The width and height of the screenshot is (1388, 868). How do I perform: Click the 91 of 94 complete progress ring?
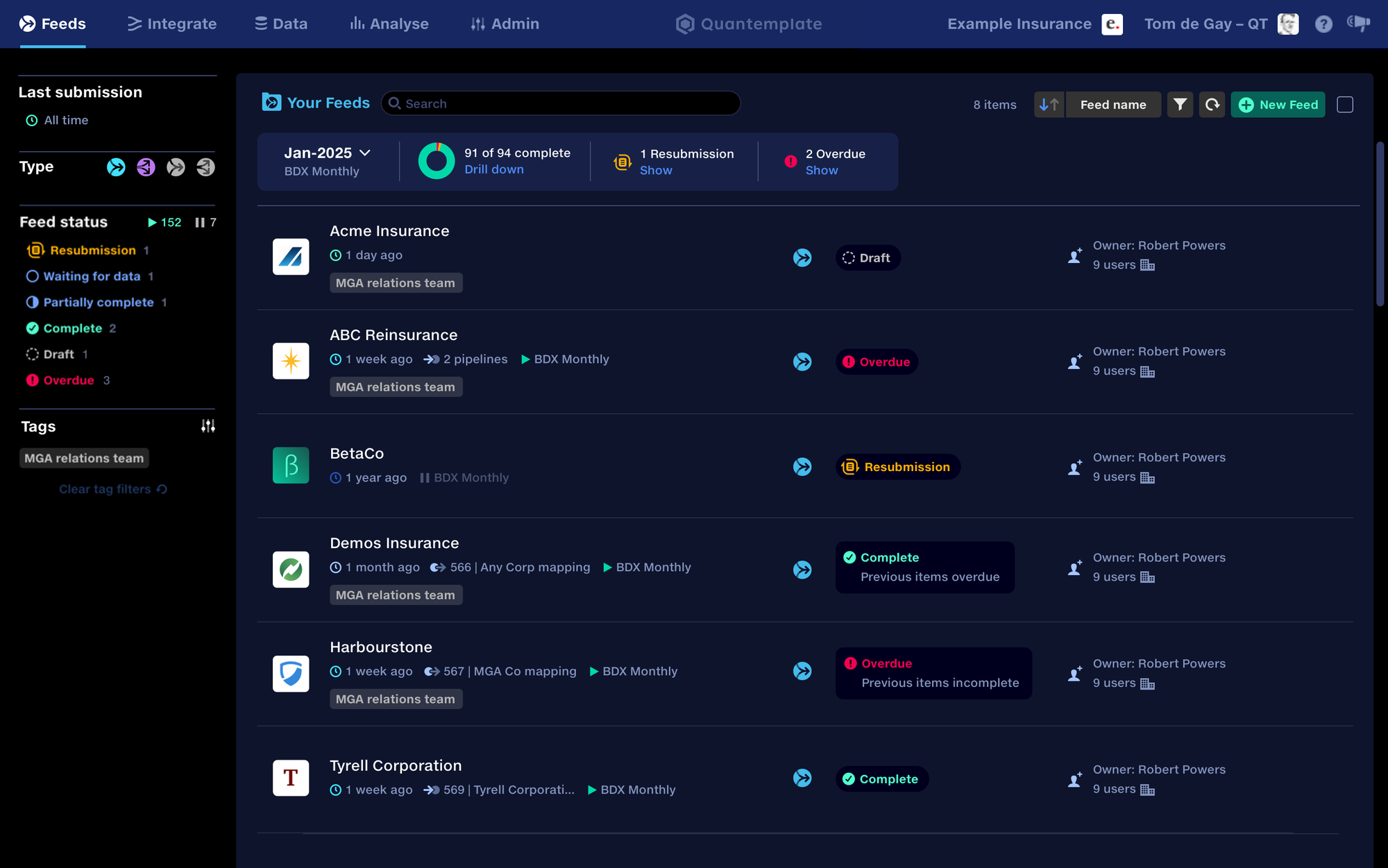point(437,161)
